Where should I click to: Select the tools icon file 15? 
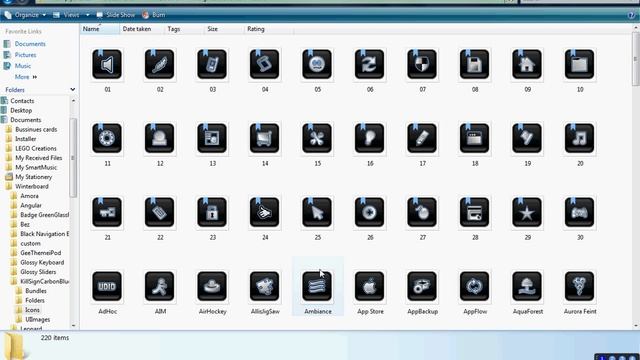coord(317,138)
